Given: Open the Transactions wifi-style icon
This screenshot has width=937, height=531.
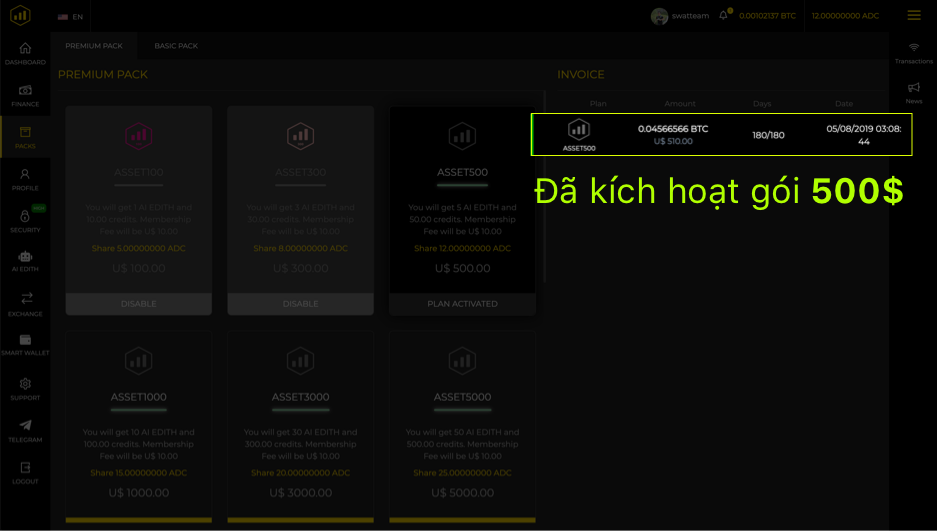Looking at the screenshot, I should point(914,47).
